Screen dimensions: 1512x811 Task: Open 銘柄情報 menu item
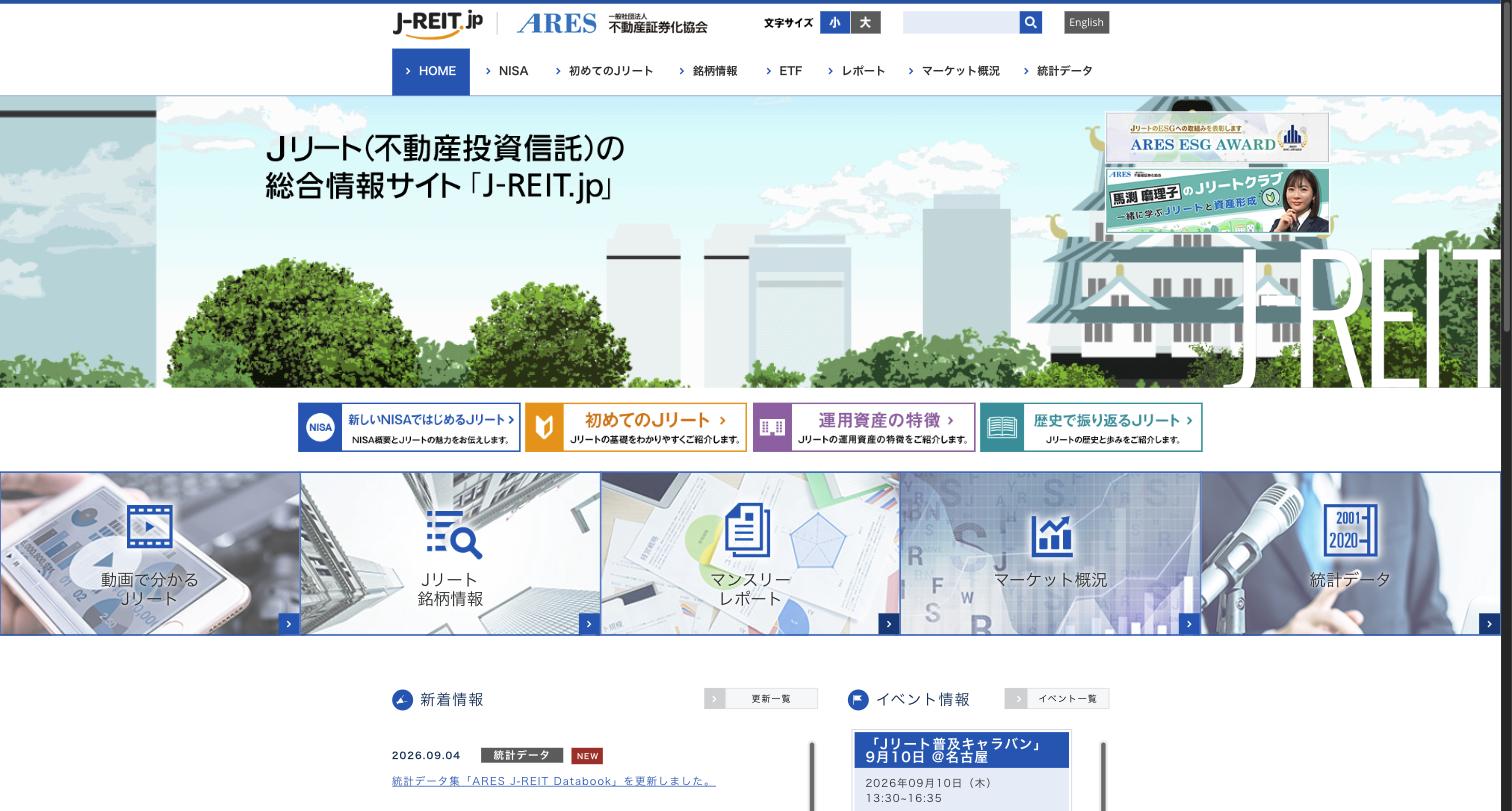click(708, 71)
